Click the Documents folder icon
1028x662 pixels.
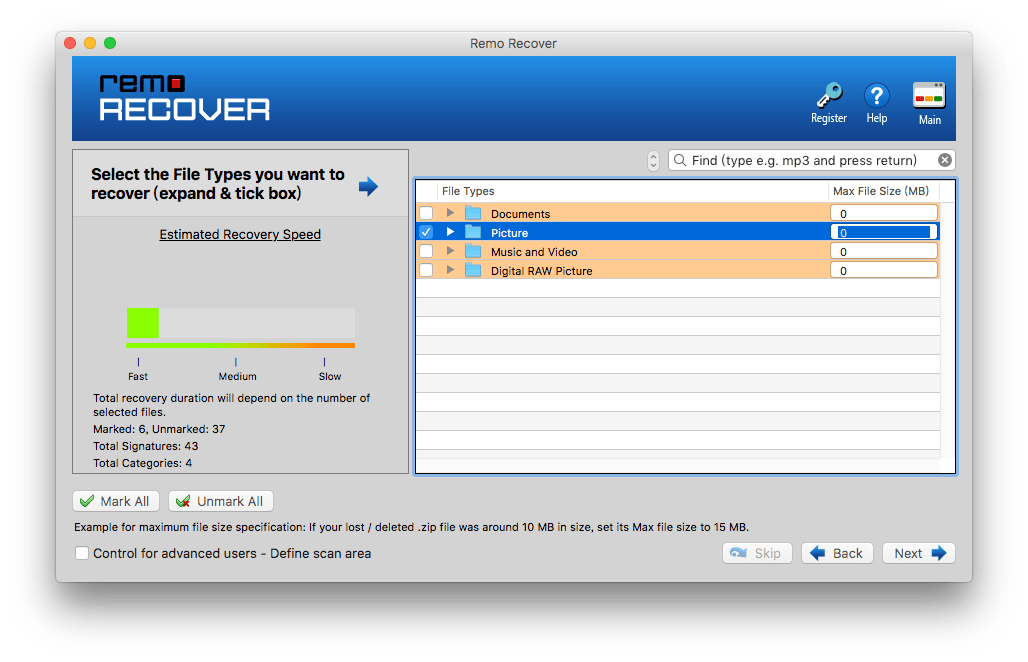tap(473, 214)
